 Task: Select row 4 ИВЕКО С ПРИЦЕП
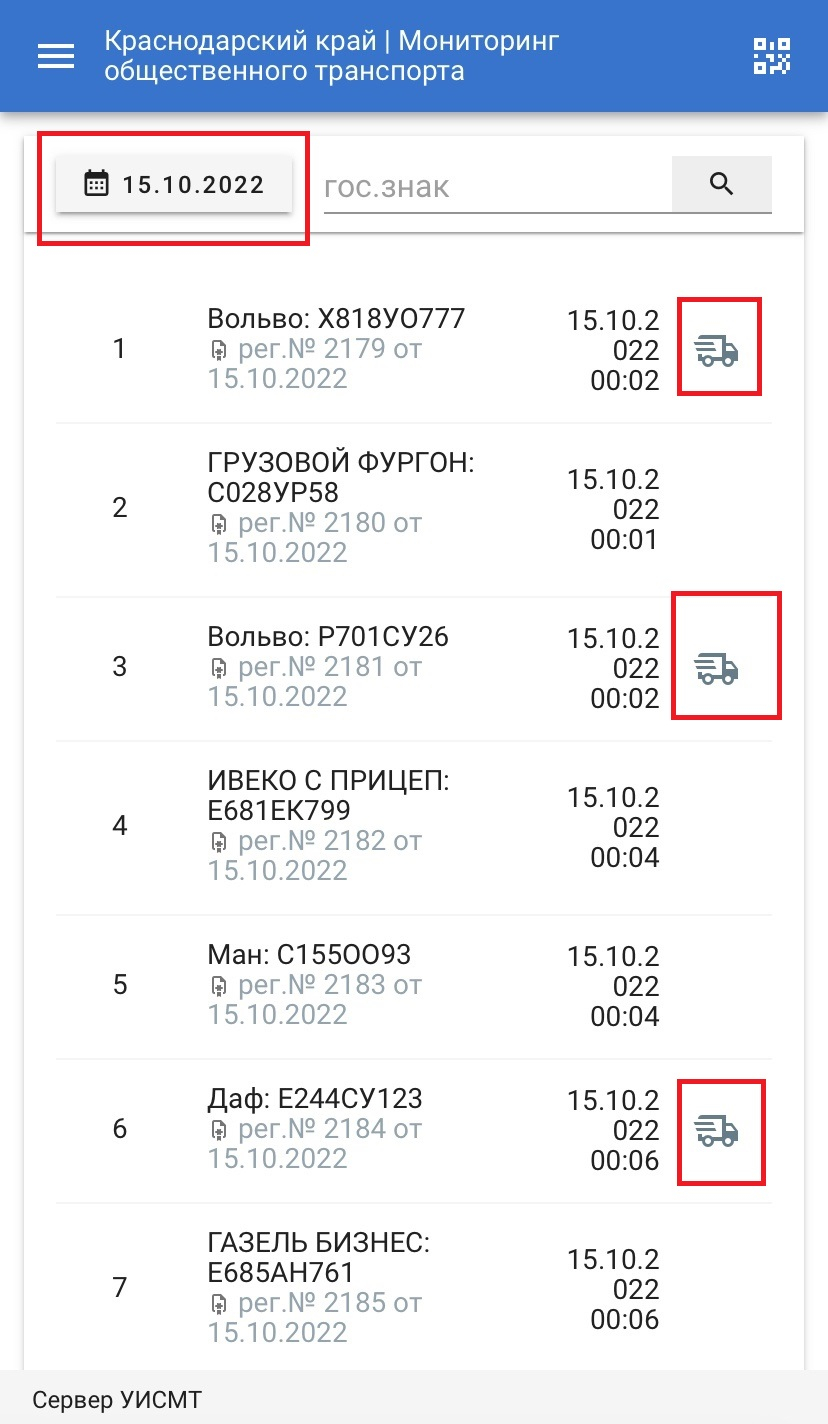coord(414,827)
